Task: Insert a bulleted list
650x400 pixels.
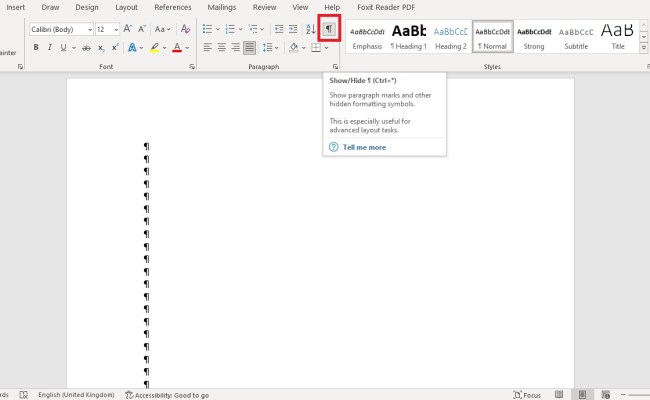Action: pos(207,29)
